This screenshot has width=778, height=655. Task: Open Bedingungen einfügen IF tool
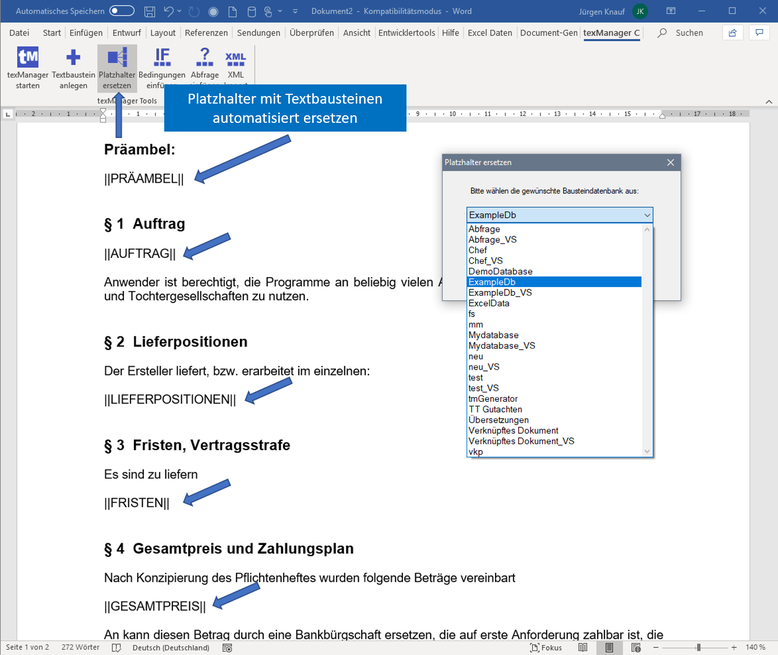click(162, 57)
